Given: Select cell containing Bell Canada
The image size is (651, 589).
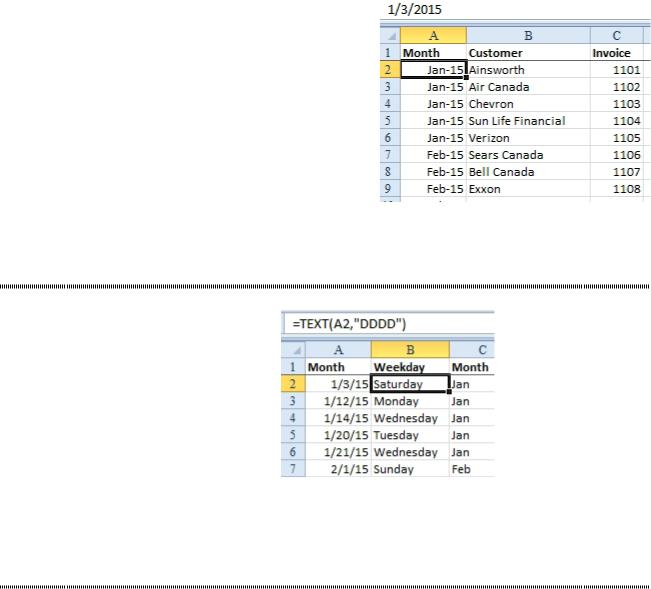Looking at the screenshot, I should point(528,172).
